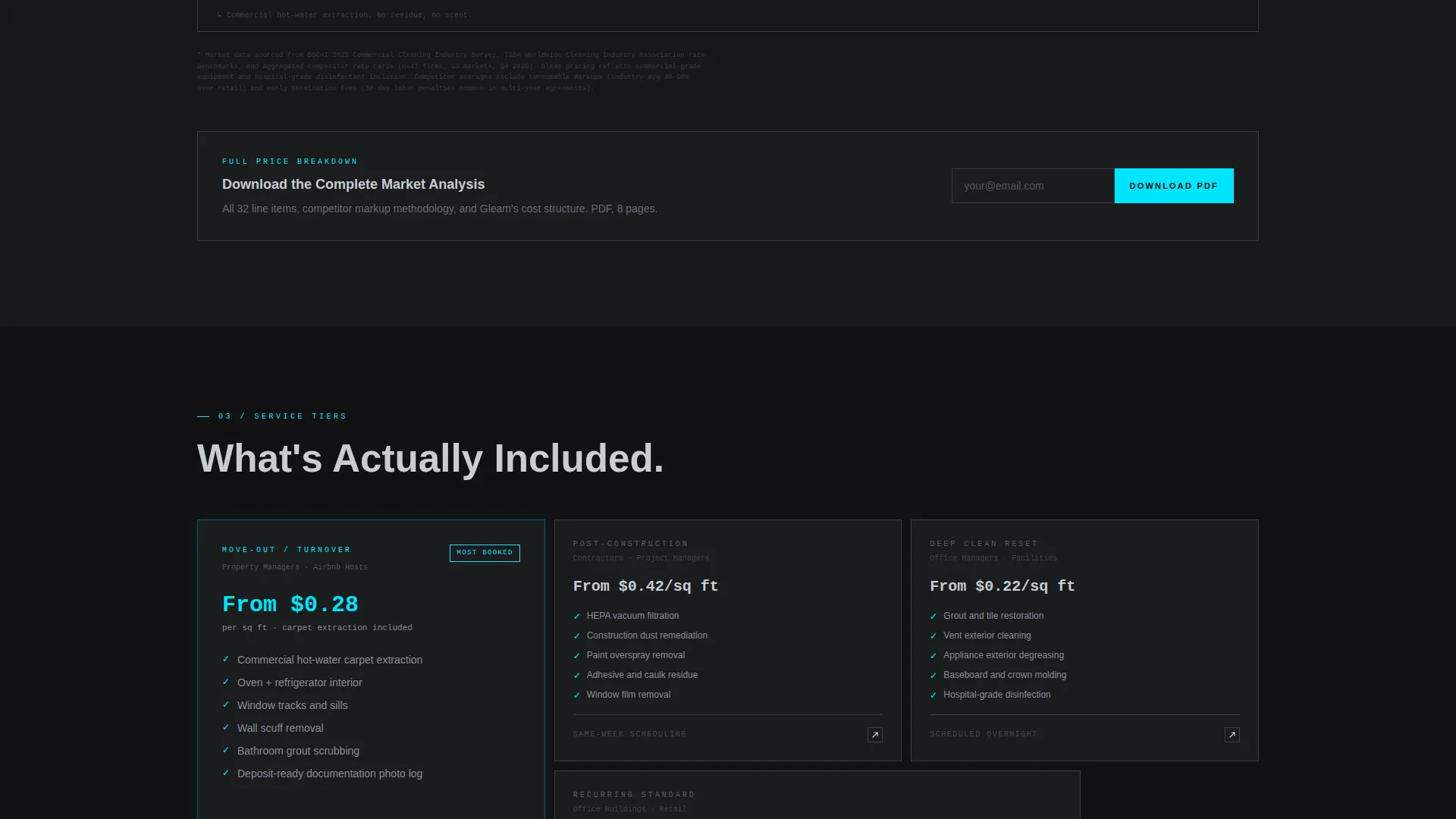This screenshot has width=1456, height=819.
Task: Click 'Property Managers · Airbnb Hosts' subtitle
Action: tap(295, 567)
